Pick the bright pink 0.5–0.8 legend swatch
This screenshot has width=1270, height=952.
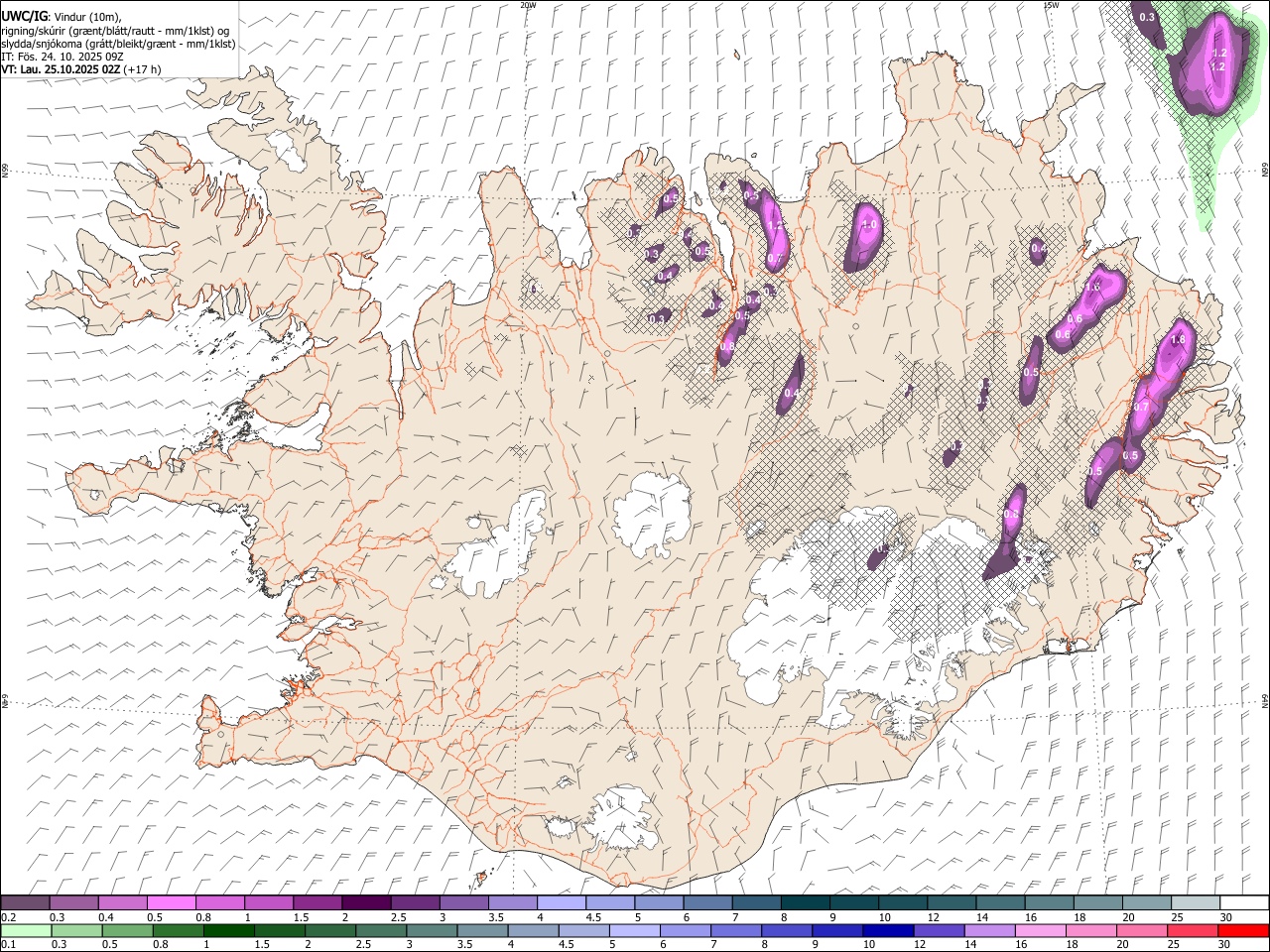[171, 902]
